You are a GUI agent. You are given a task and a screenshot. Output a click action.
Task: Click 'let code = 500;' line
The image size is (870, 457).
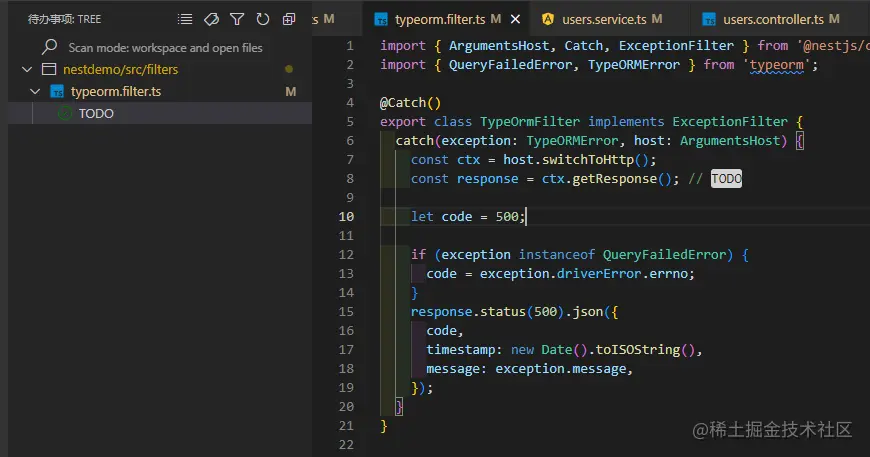coord(468,217)
